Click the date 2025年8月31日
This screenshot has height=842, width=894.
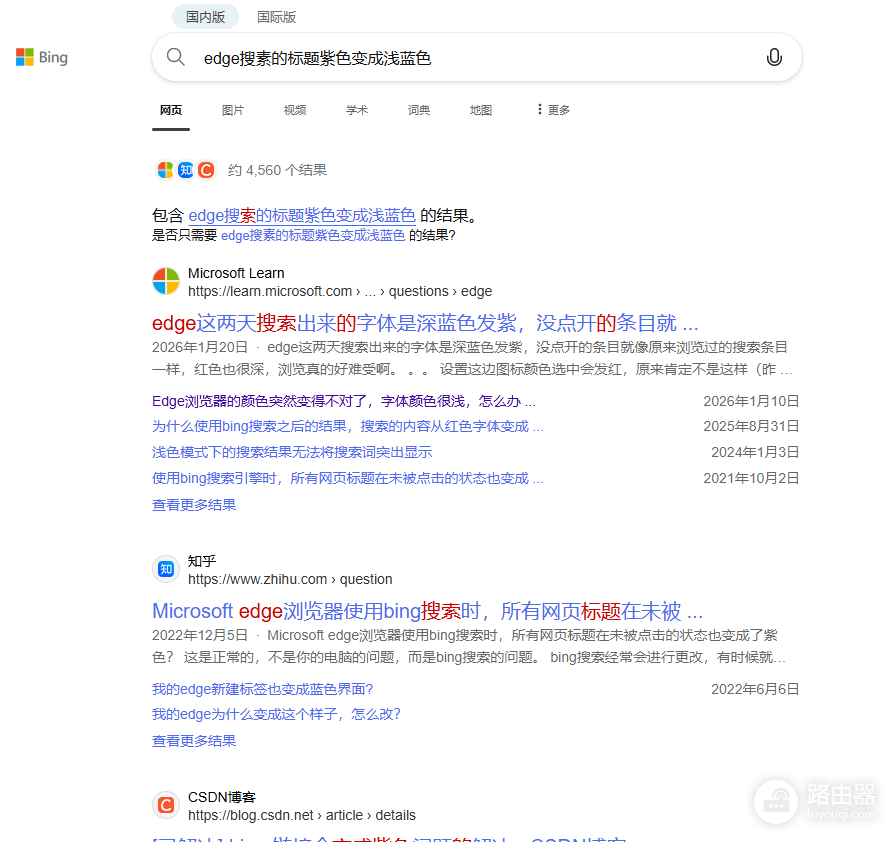751,426
